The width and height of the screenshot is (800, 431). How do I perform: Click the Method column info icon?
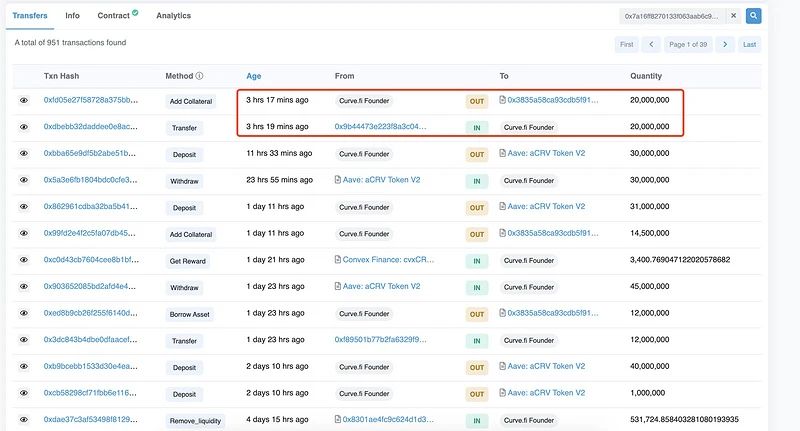(x=199, y=76)
